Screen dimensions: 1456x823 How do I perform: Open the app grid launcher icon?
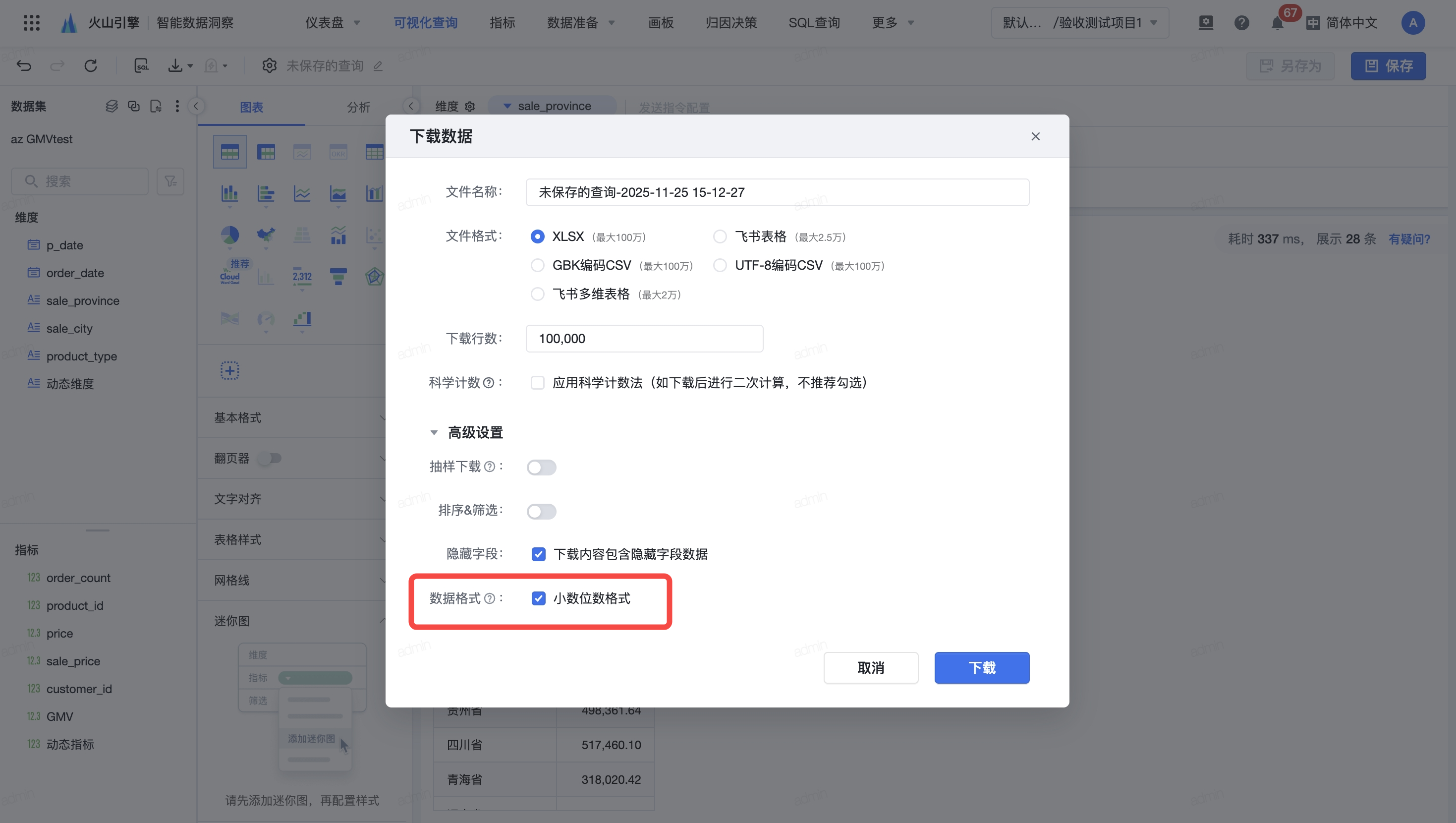coord(32,23)
